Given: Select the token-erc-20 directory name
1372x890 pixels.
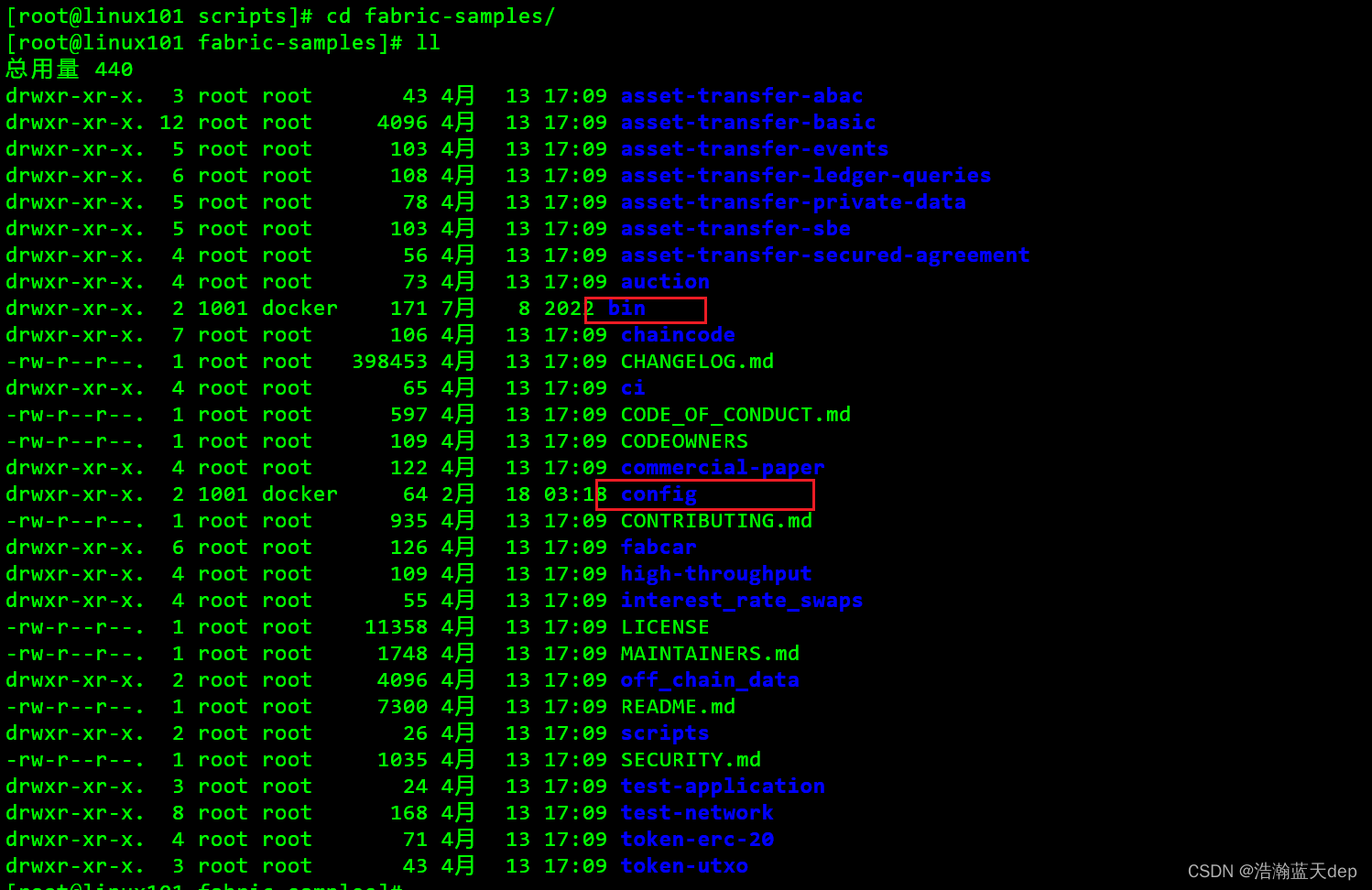Looking at the screenshot, I should 697,840.
